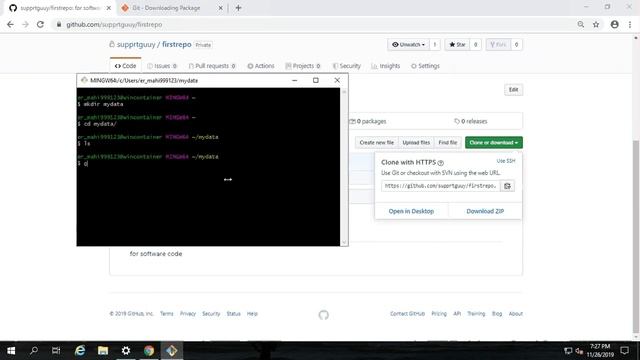Open the Help footer link

[252, 313]
